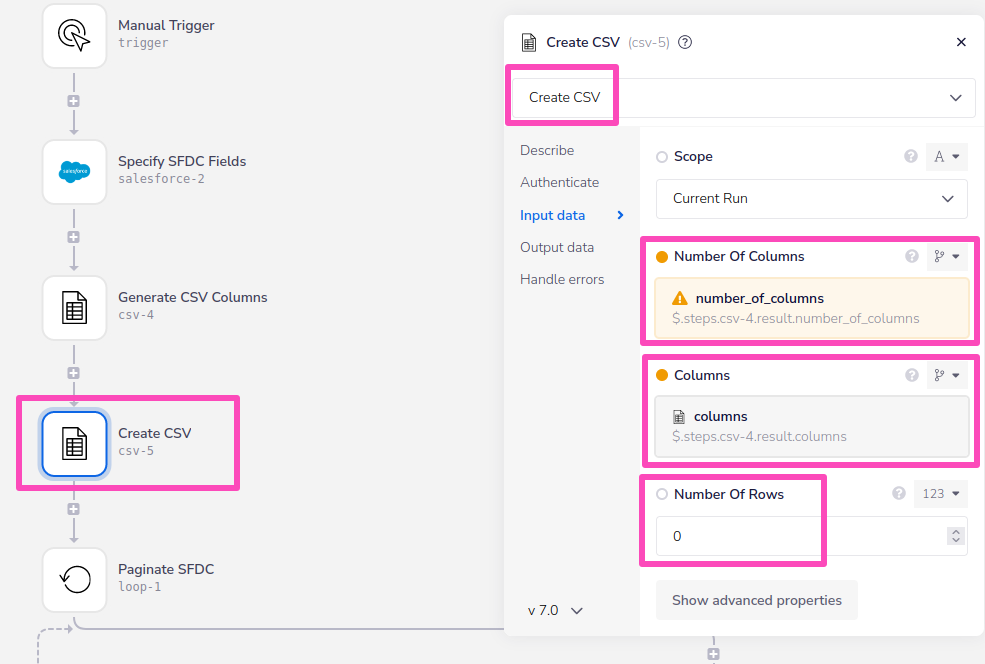Open help for Number Of Columns property

(x=911, y=256)
